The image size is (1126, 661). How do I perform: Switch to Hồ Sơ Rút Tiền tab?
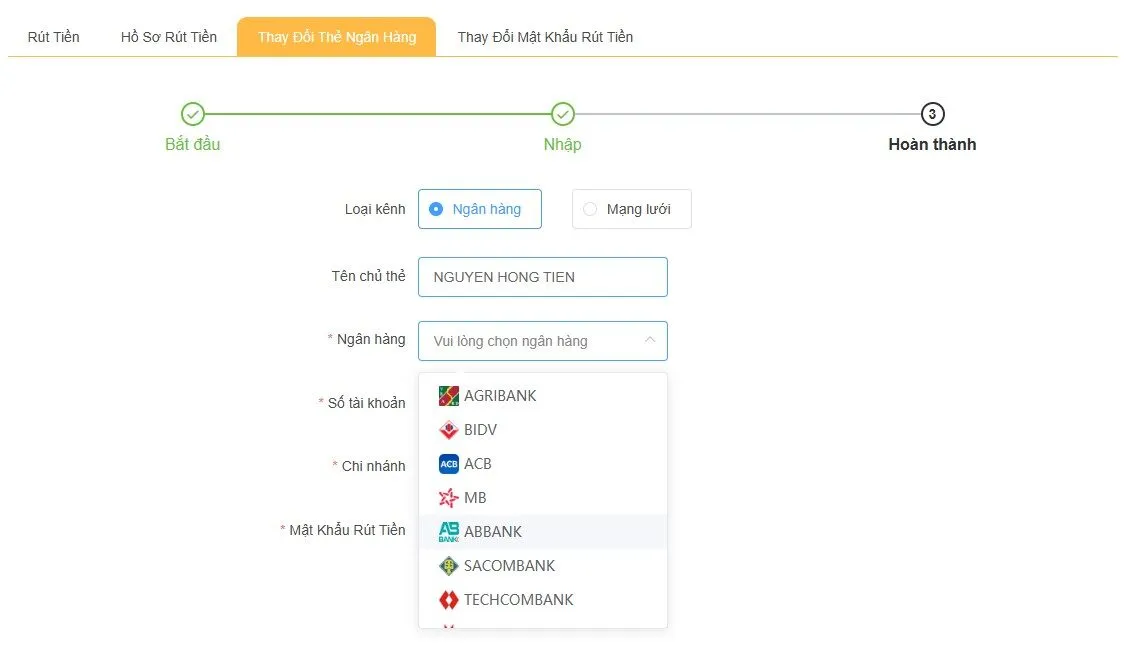click(x=169, y=37)
